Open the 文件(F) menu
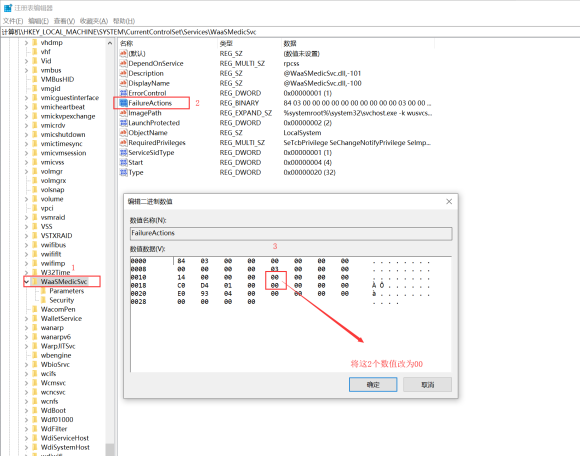580x456 pixels. tap(13, 21)
